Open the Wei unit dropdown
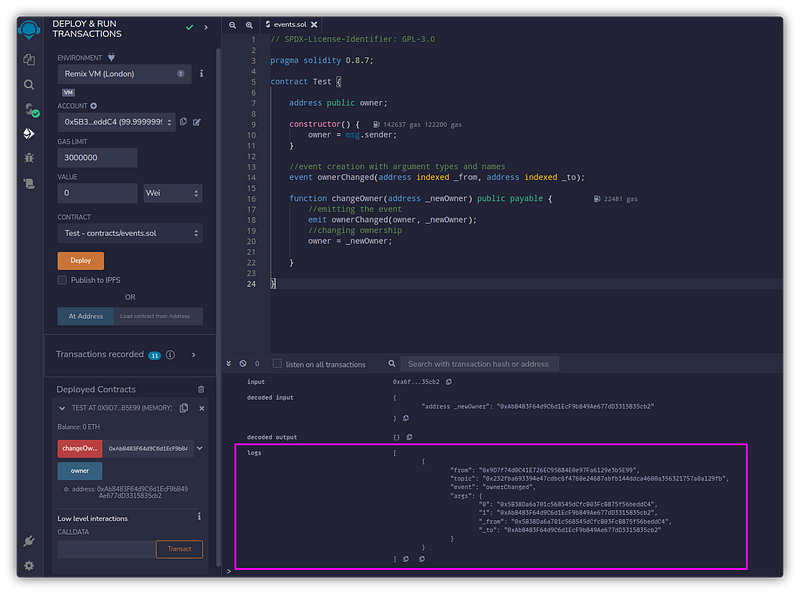 coord(172,193)
